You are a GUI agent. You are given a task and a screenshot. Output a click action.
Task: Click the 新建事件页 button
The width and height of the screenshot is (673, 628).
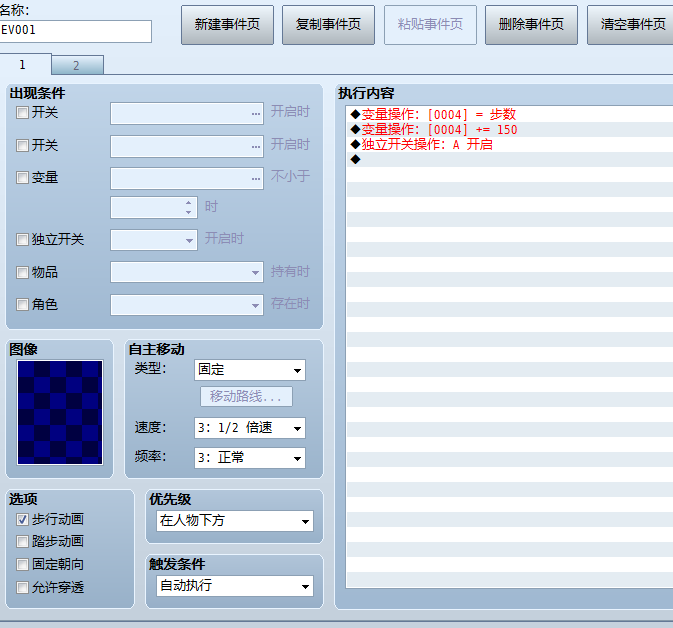[227, 25]
